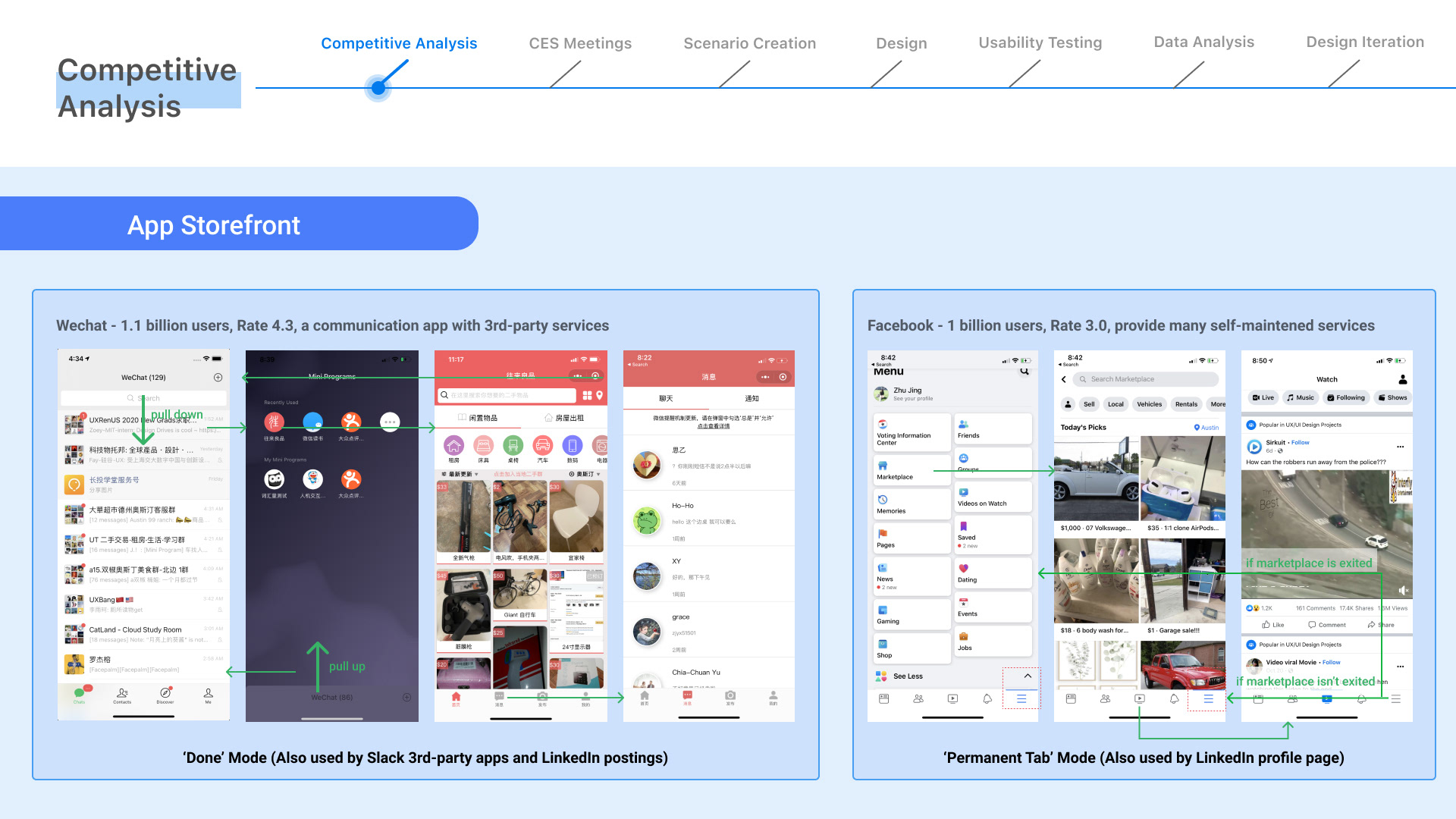Comment on the Sirkuit video post
This screenshot has width=1456, height=819.
click(1327, 625)
